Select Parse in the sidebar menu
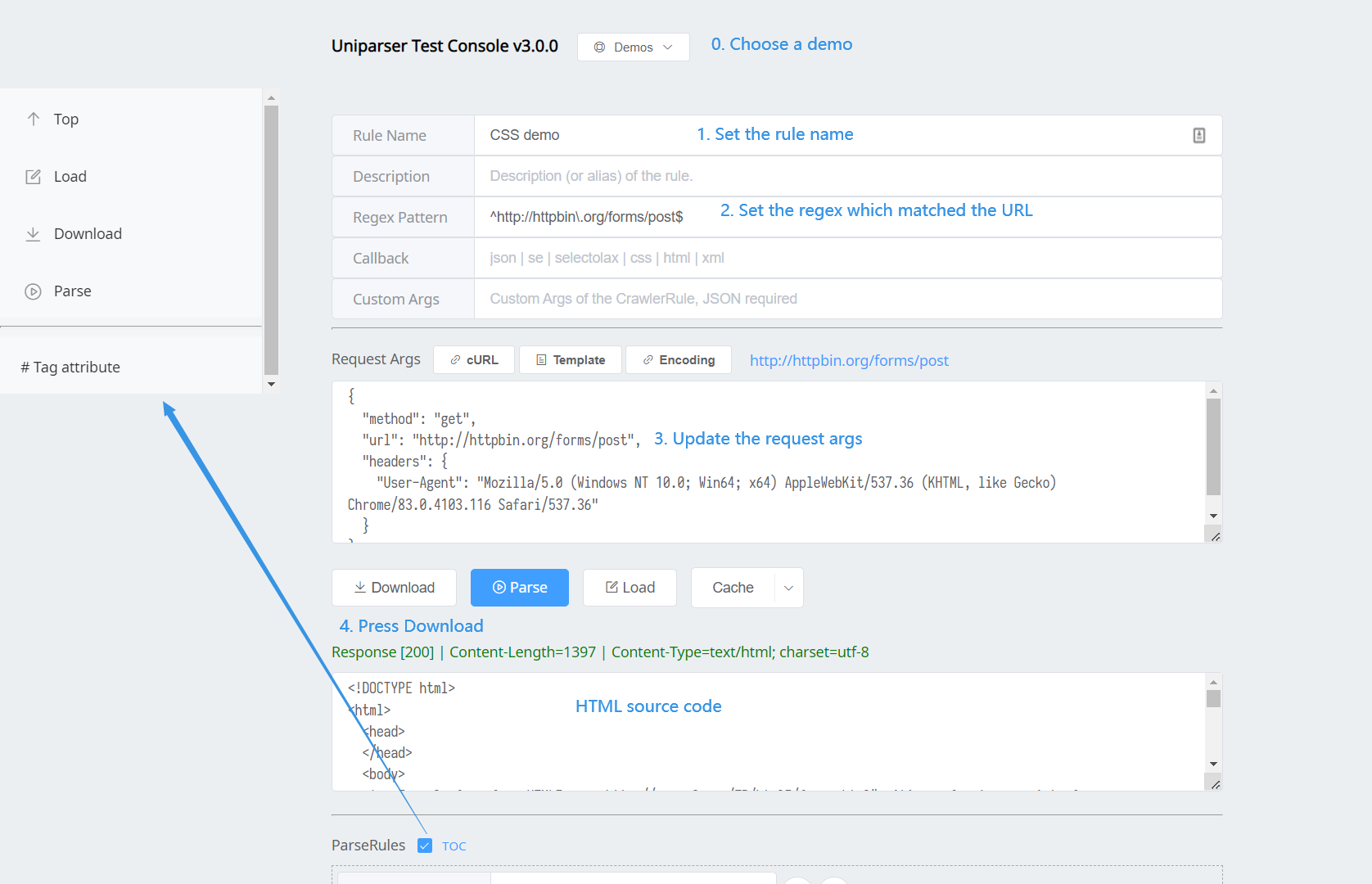Image resolution: width=1372 pixels, height=884 pixels. click(73, 291)
